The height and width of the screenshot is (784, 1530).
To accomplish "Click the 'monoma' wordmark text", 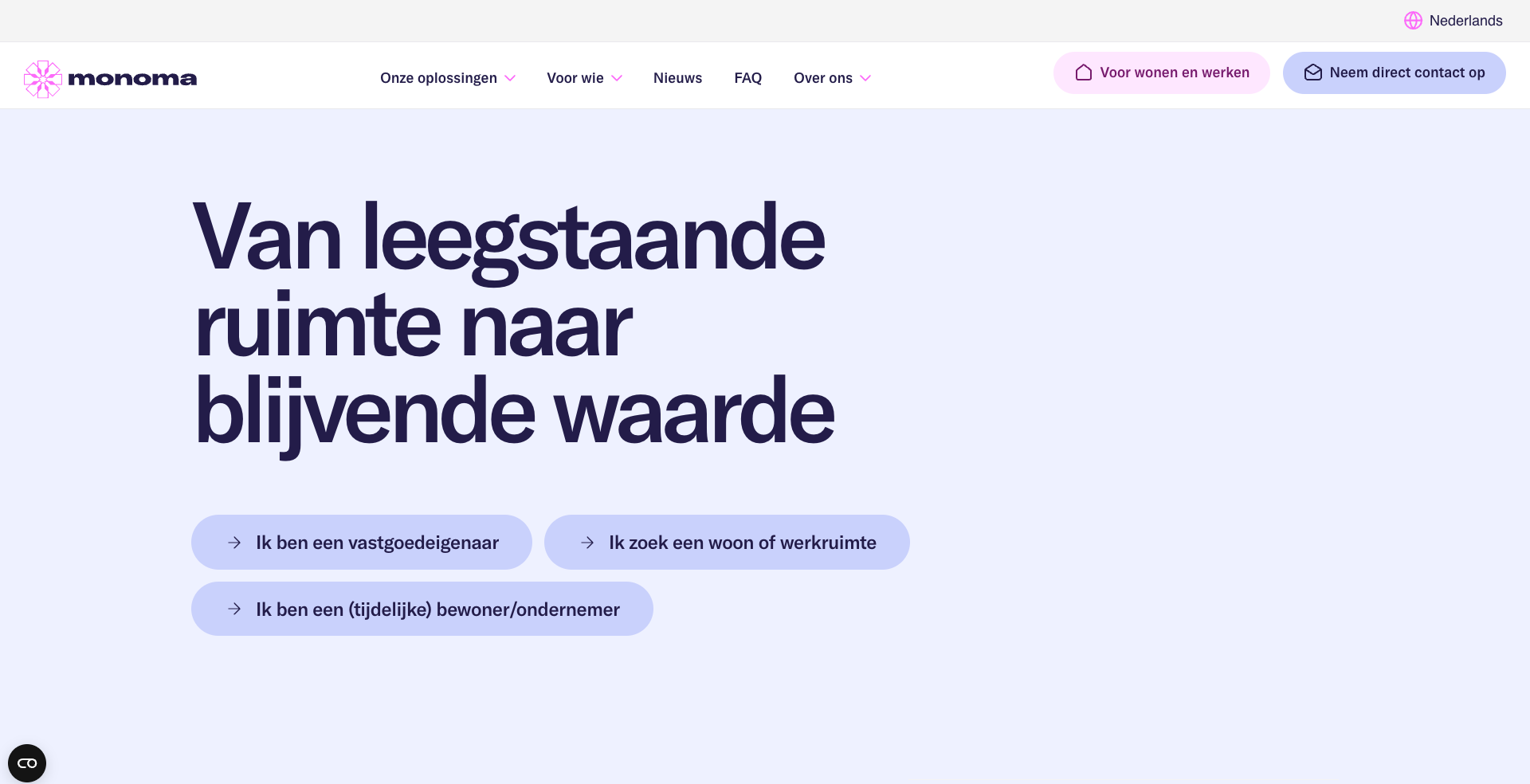I will pos(132,79).
